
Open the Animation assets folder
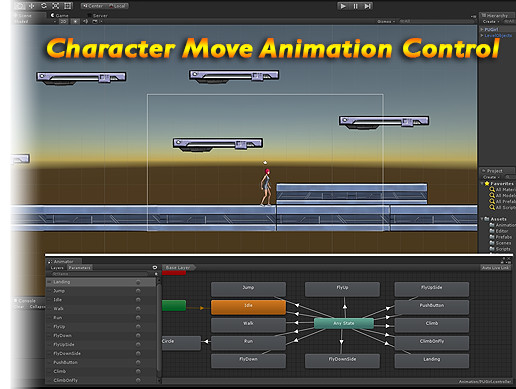[502, 225]
